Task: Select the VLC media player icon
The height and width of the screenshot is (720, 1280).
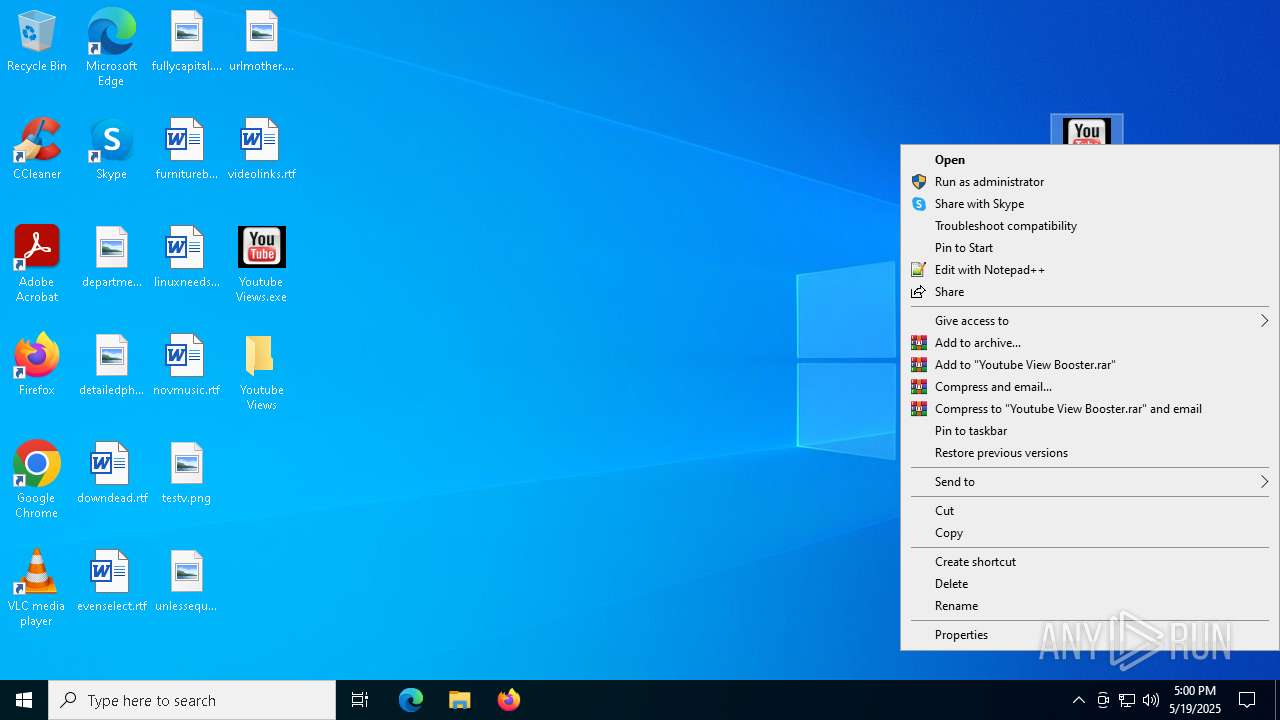Action: click(37, 588)
